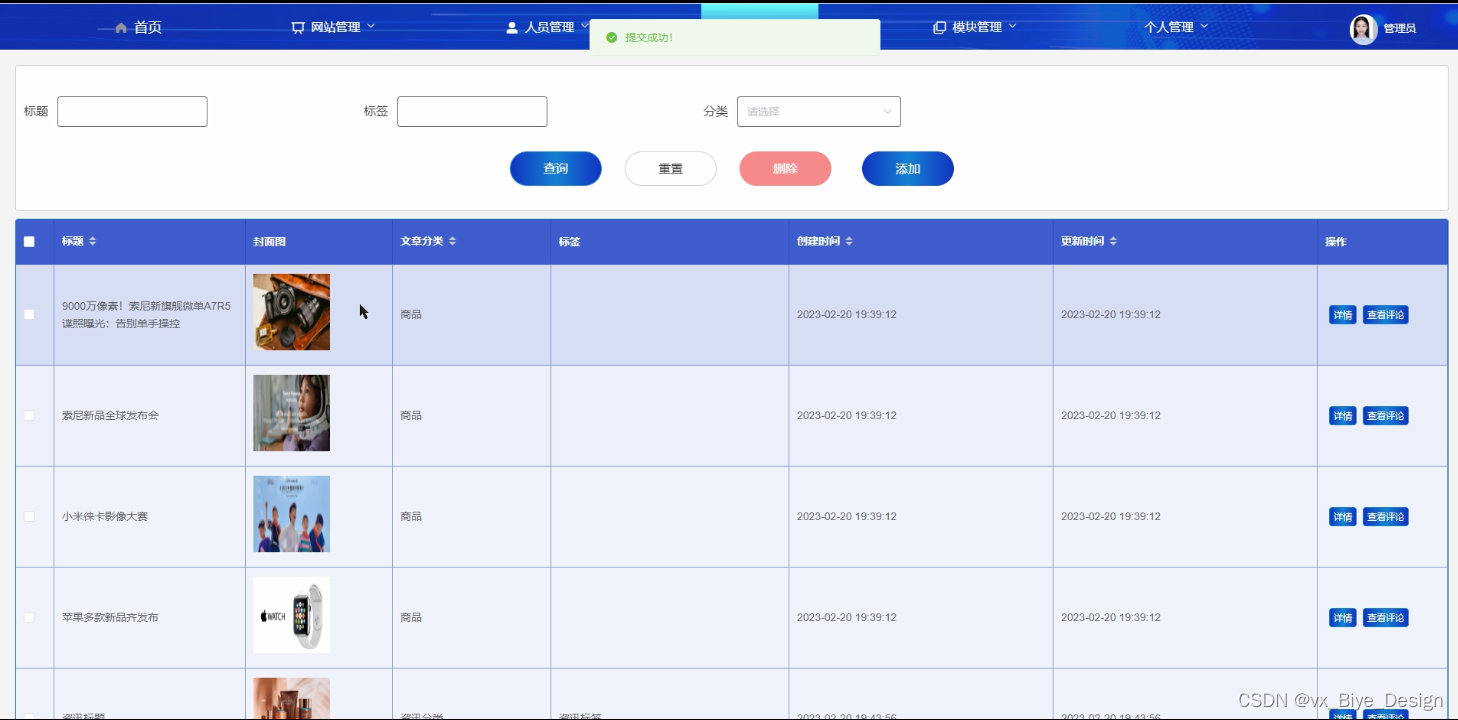The height and width of the screenshot is (720, 1458).
Task: Click 商品 category in the Sony A7R5 row
Action: tap(411, 314)
